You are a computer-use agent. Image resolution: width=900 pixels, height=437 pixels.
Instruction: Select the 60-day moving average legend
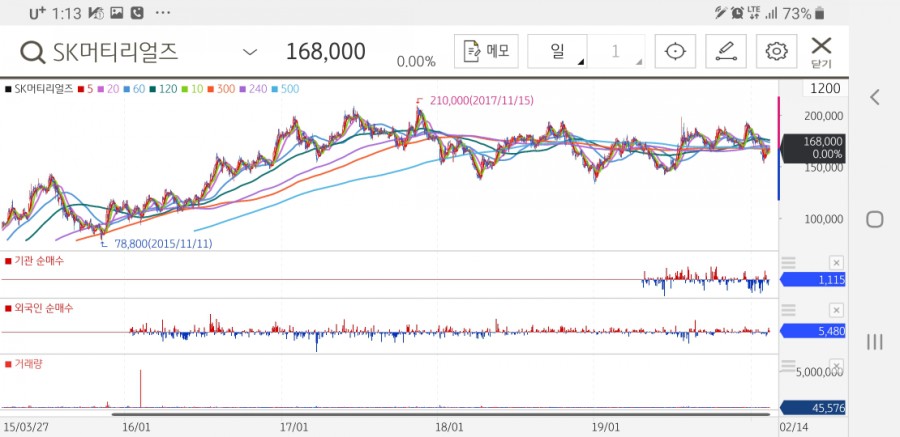[x=133, y=89]
